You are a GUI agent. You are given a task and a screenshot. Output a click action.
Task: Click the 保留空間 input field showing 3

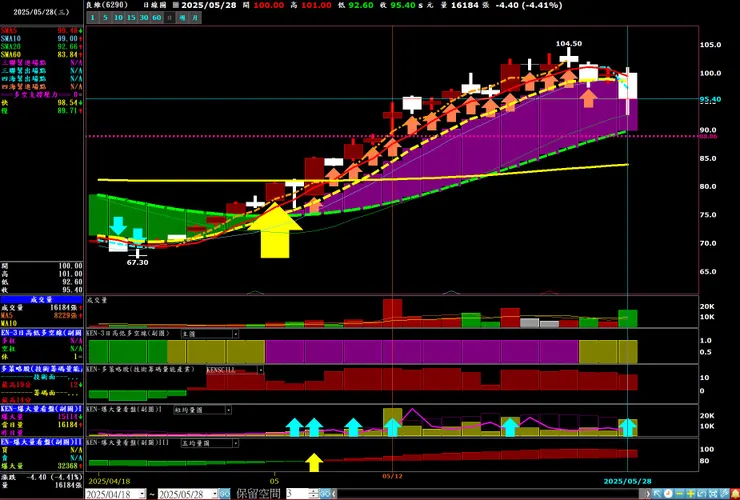(x=297, y=494)
